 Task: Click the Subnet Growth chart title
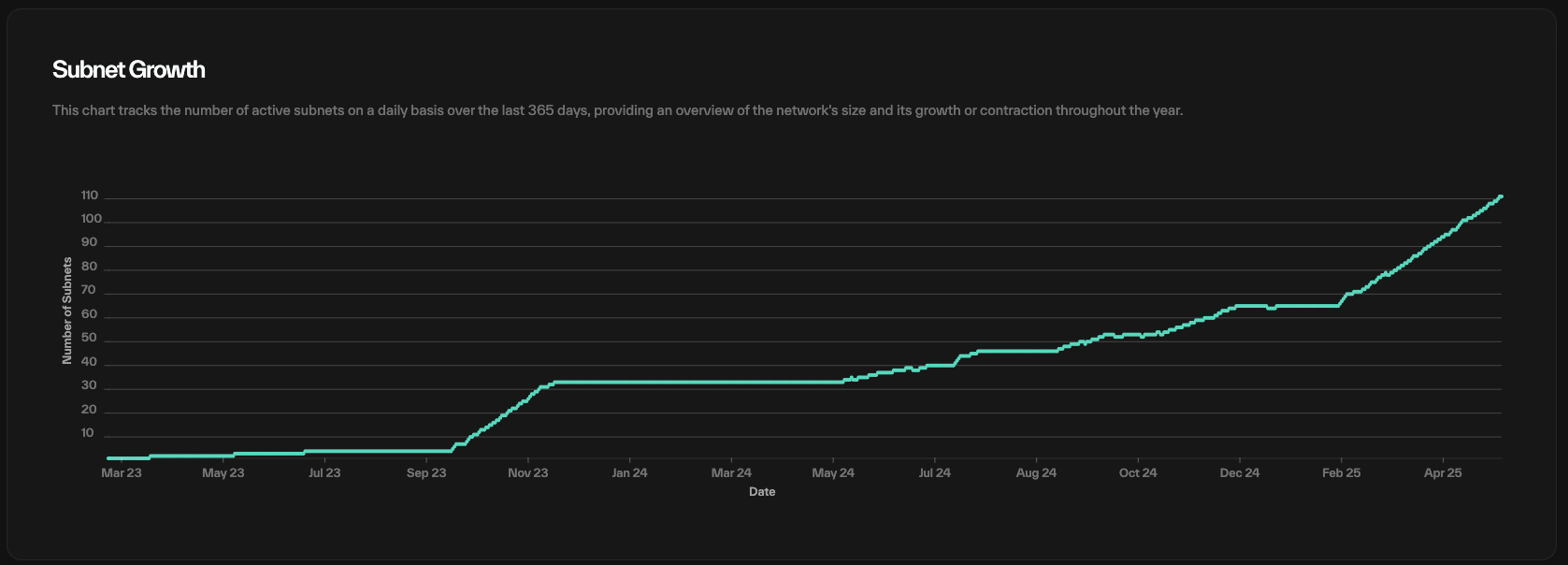(129, 70)
